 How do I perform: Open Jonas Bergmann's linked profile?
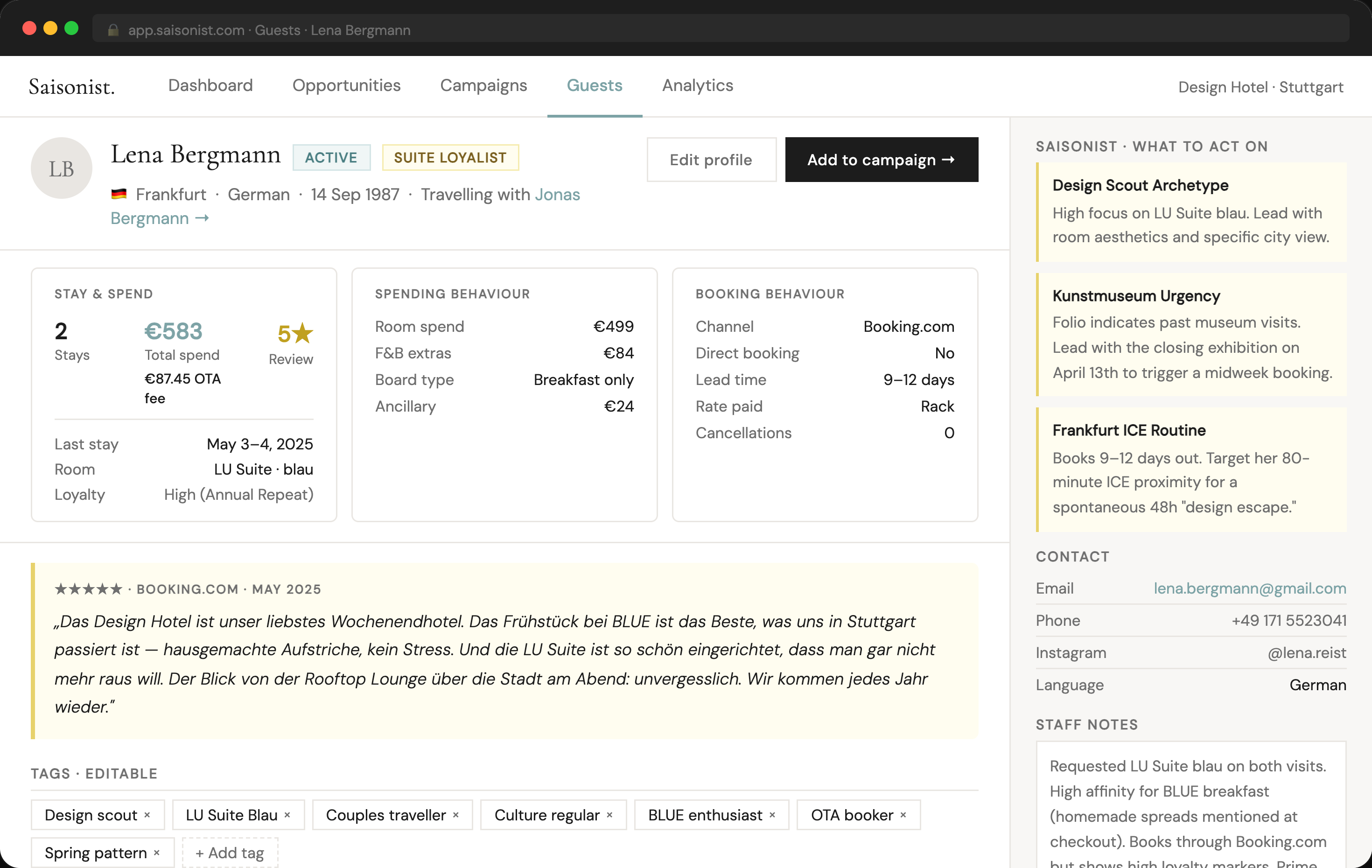pyautogui.click(x=160, y=218)
